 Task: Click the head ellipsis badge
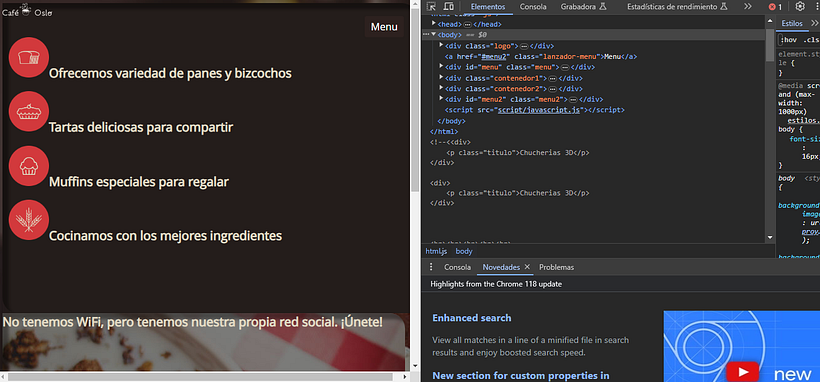click(468, 25)
